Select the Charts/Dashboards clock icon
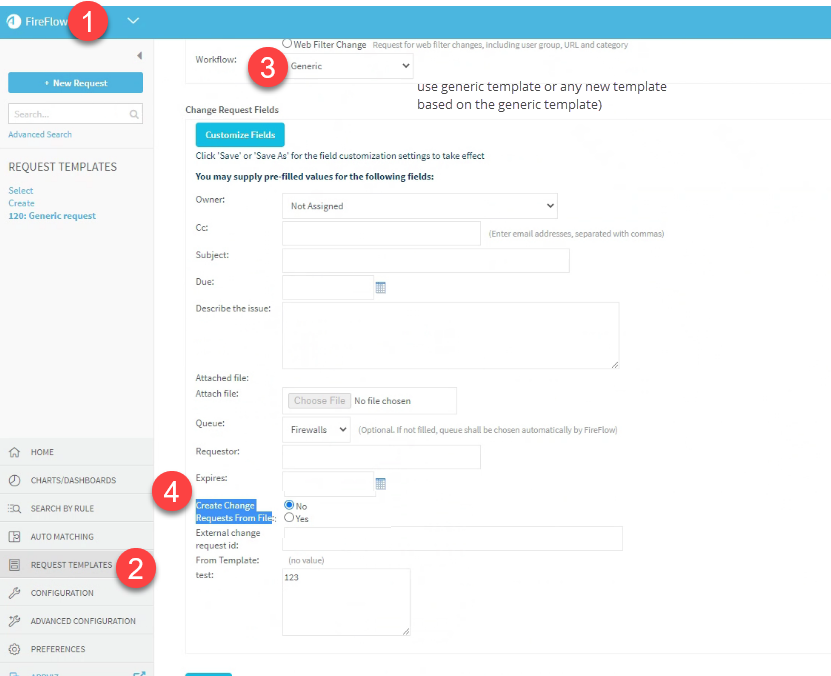 16,480
